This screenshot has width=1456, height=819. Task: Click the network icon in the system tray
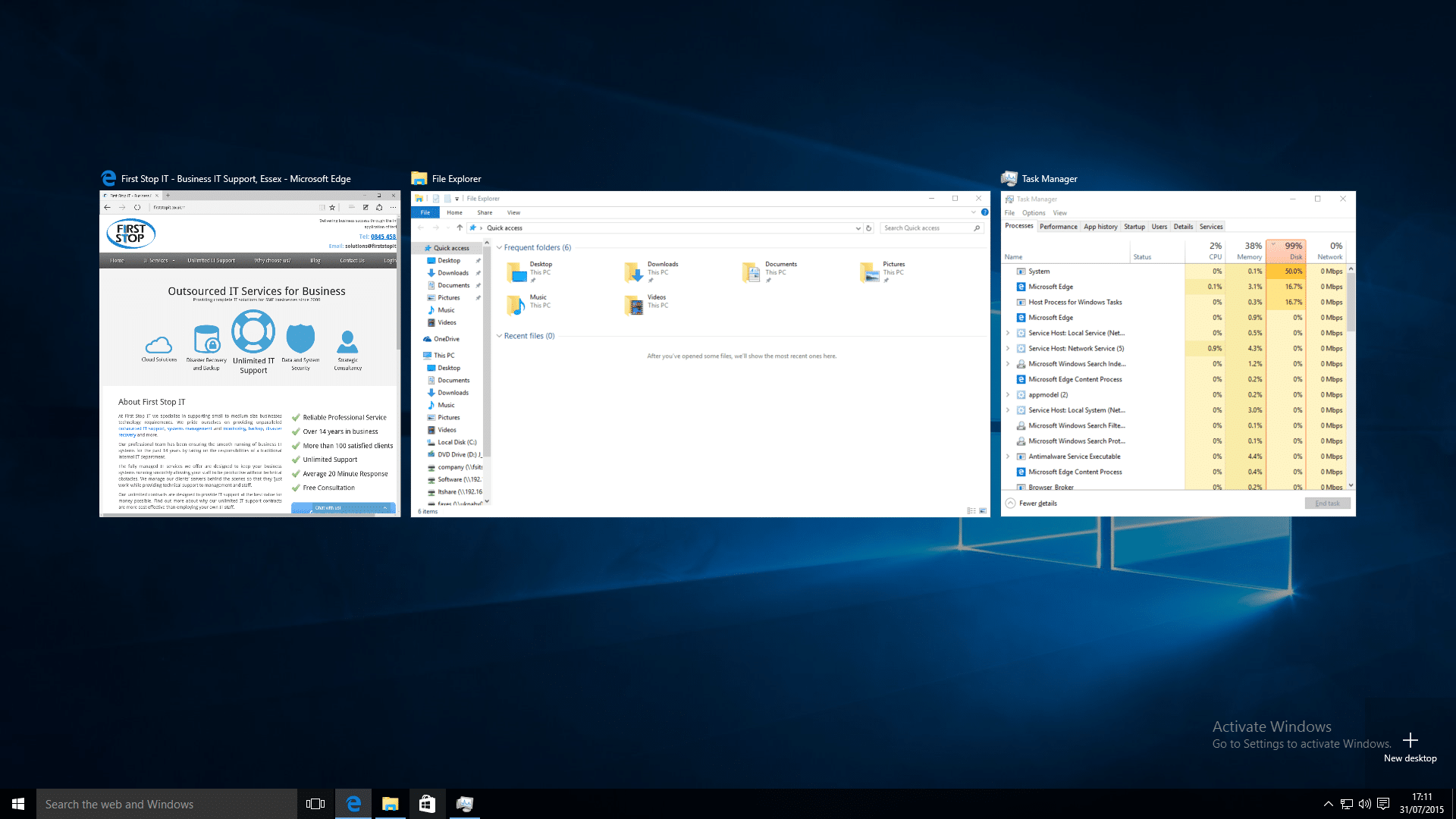[1347, 804]
